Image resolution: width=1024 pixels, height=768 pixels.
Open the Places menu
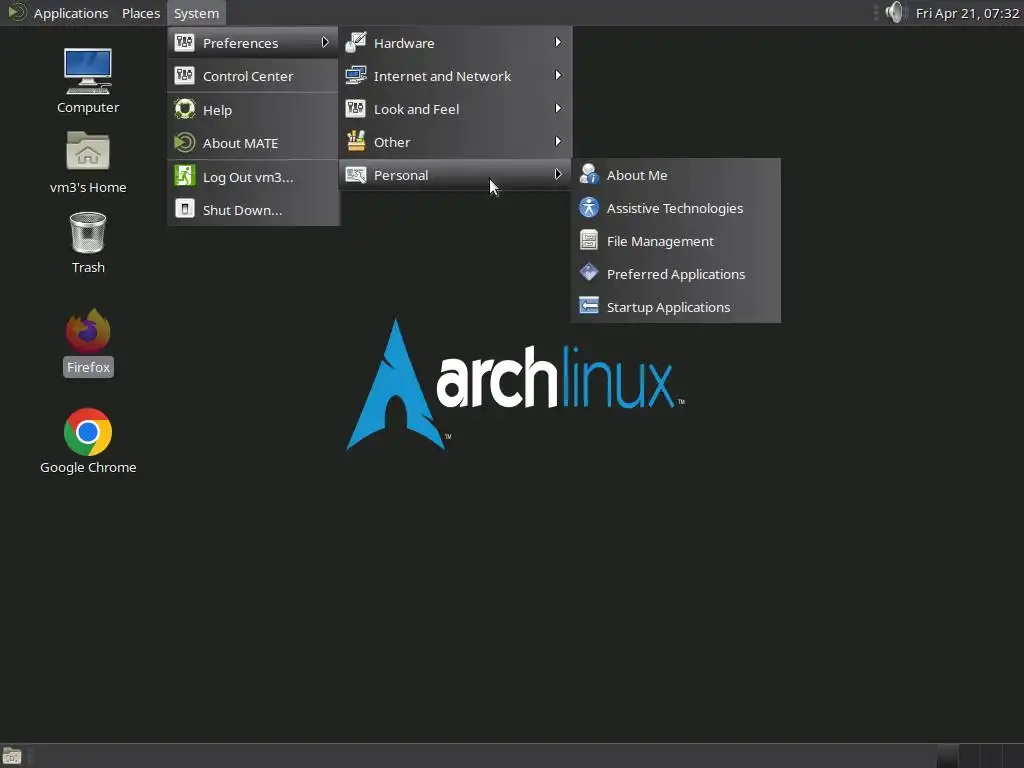click(x=140, y=13)
